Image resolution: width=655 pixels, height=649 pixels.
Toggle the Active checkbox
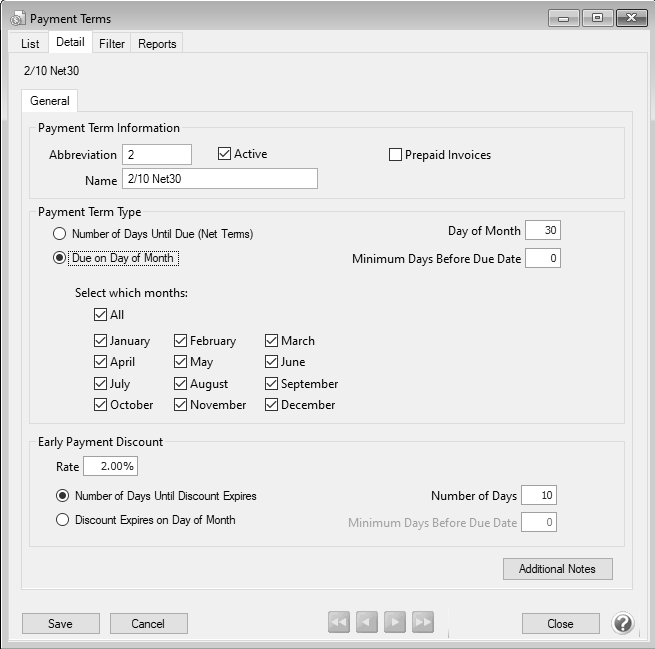click(224, 154)
